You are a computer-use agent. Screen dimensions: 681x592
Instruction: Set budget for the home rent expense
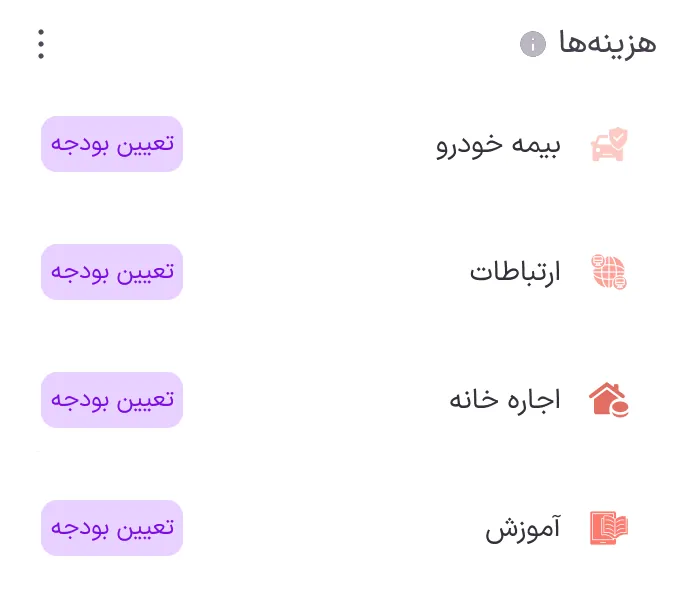[112, 400]
